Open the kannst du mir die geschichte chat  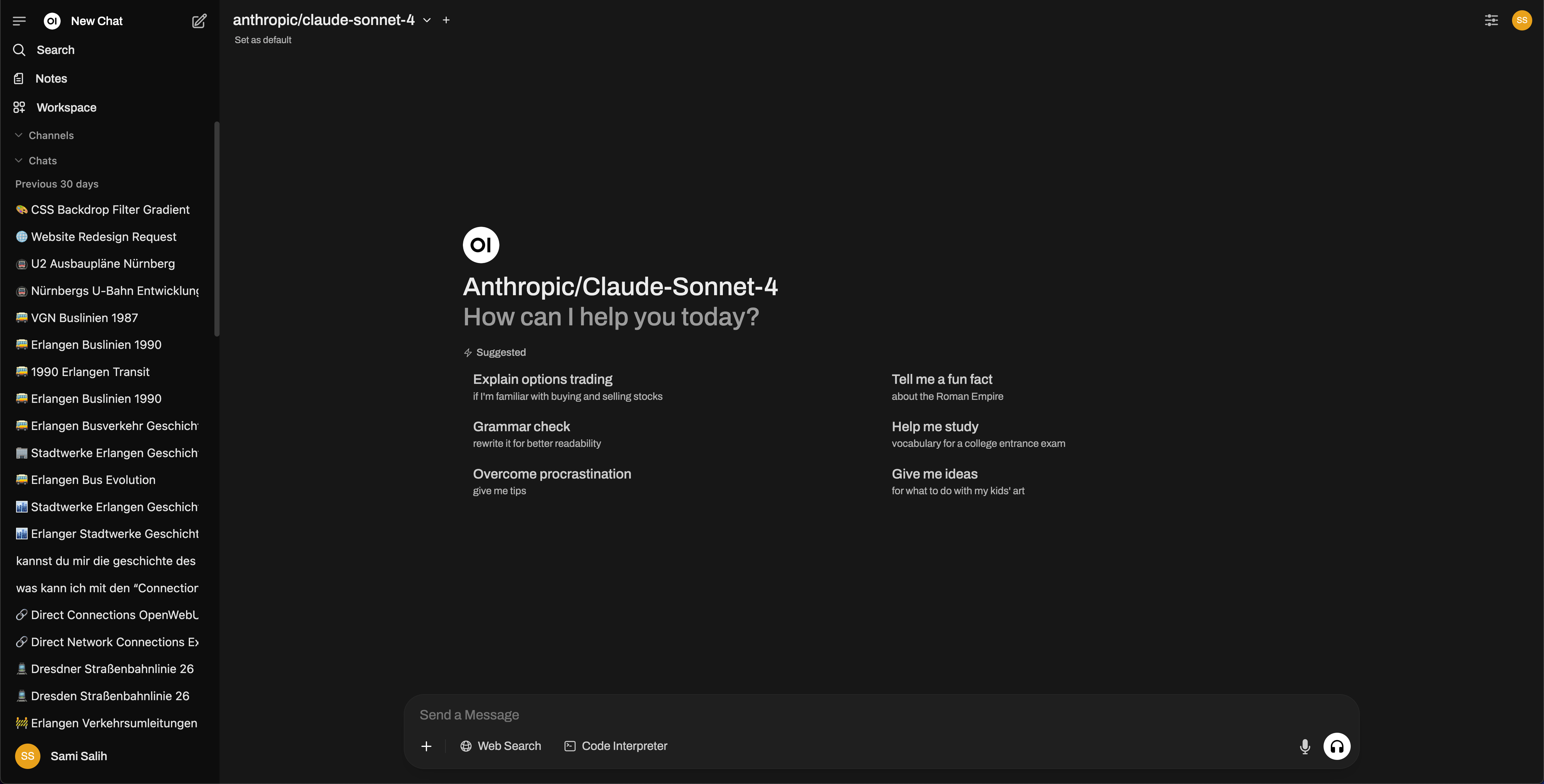[107, 561]
